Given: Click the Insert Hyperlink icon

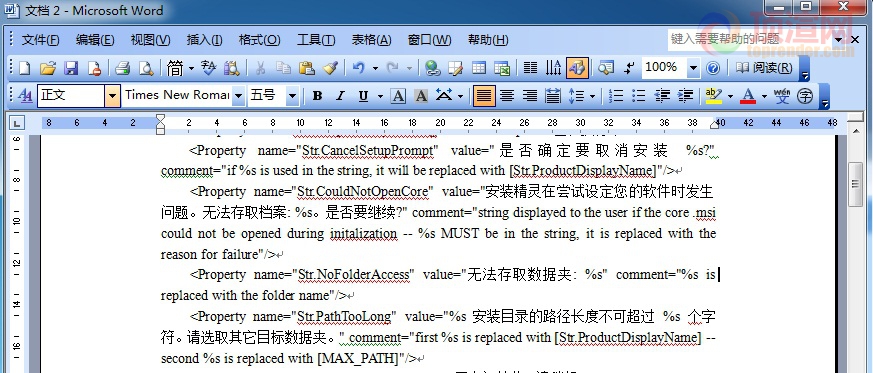Looking at the screenshot, I should tap(432, 68).
